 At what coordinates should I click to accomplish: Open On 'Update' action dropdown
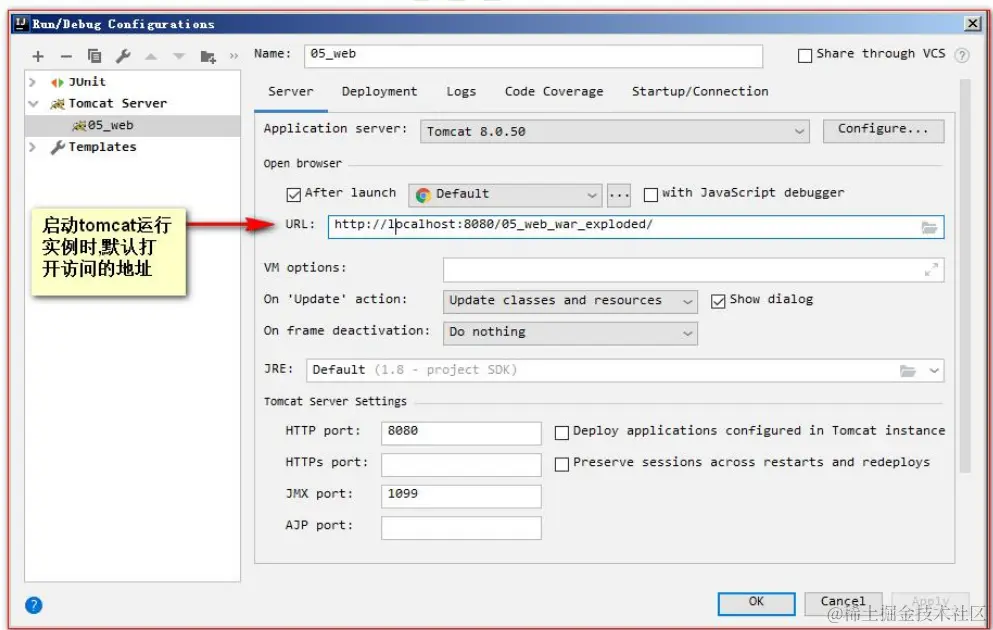[x=570, y=301]
